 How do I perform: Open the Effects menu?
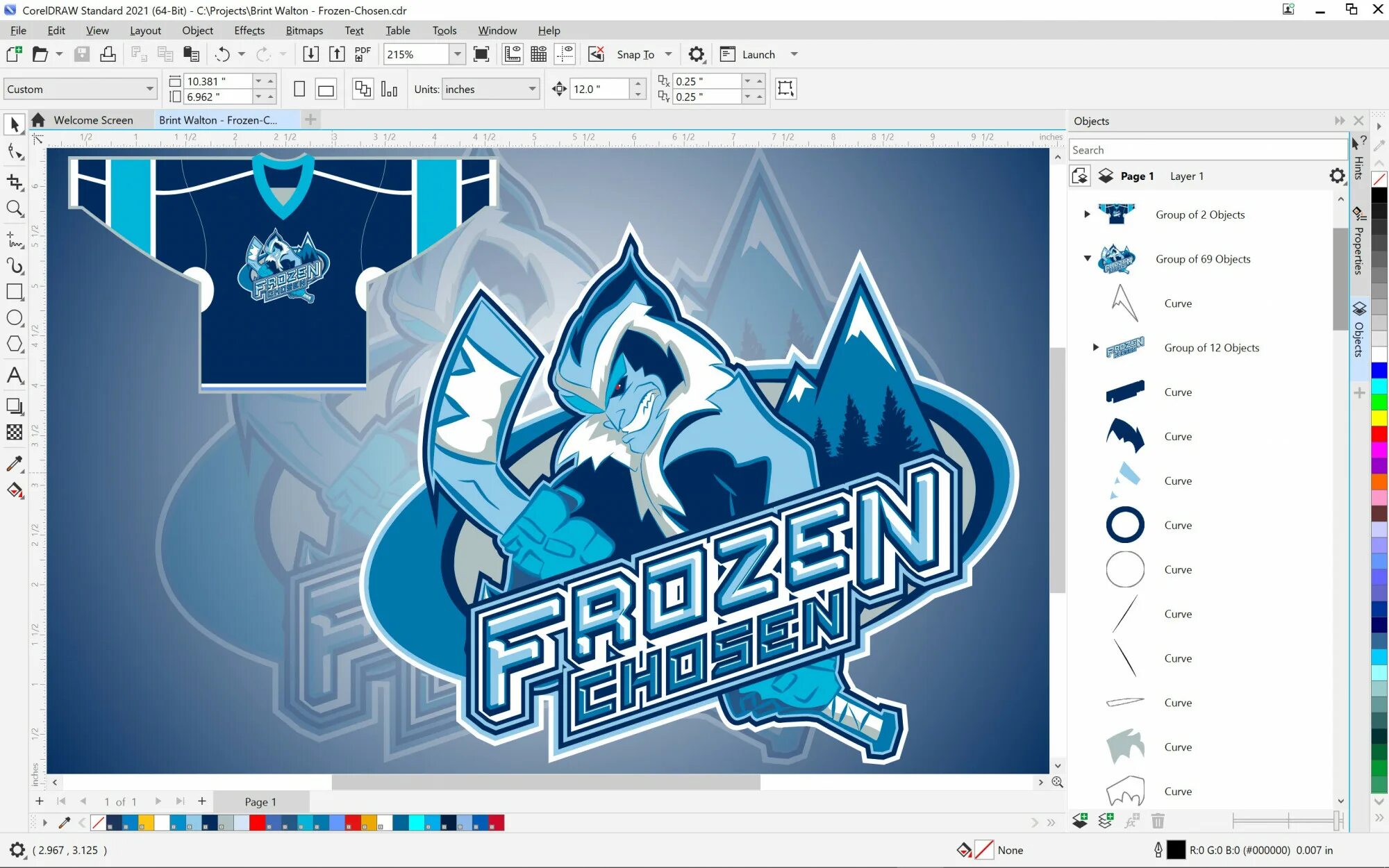(x=249, y=31)
